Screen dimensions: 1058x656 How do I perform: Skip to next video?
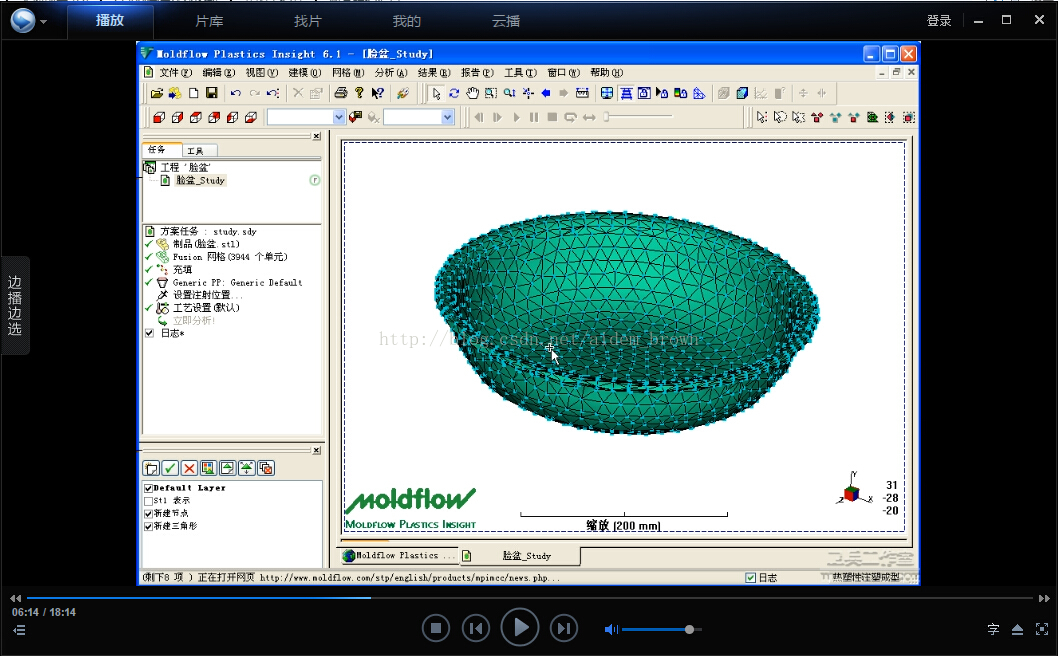pyautogui.click(x=563, y=629)
